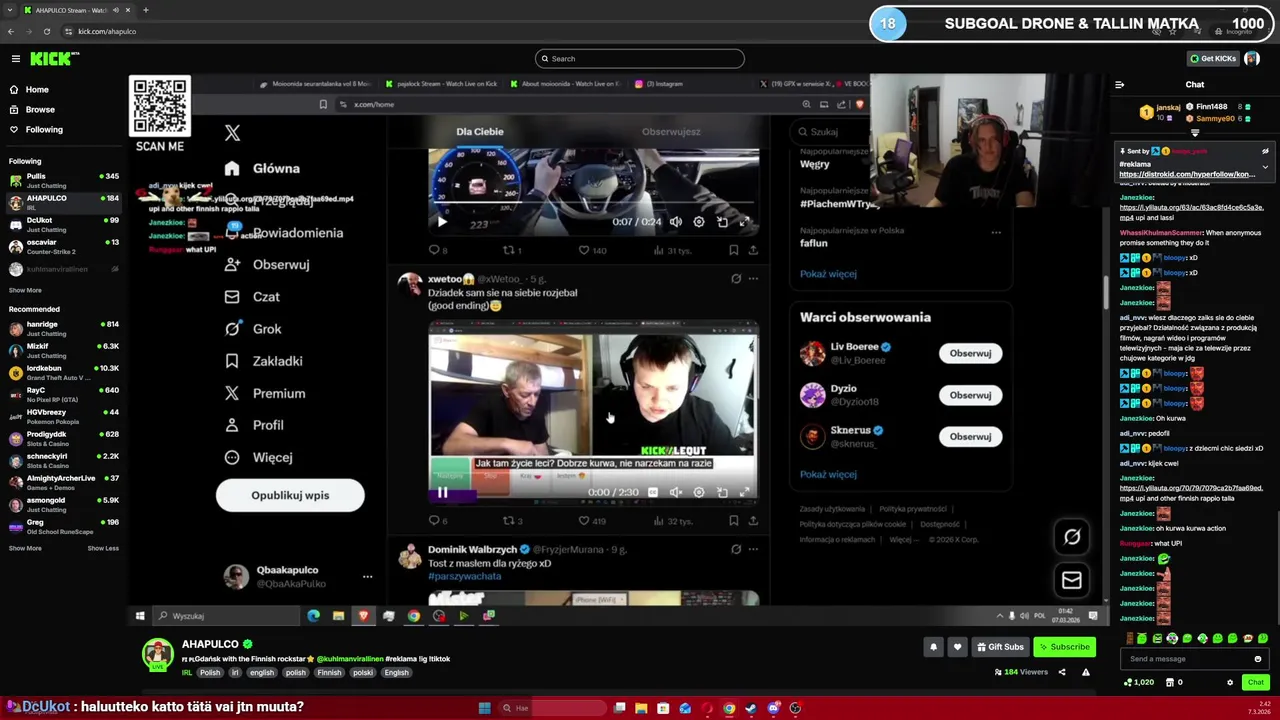Open Profil in X sidebar
Screen dimensions: 1280x720
[254, 425]
